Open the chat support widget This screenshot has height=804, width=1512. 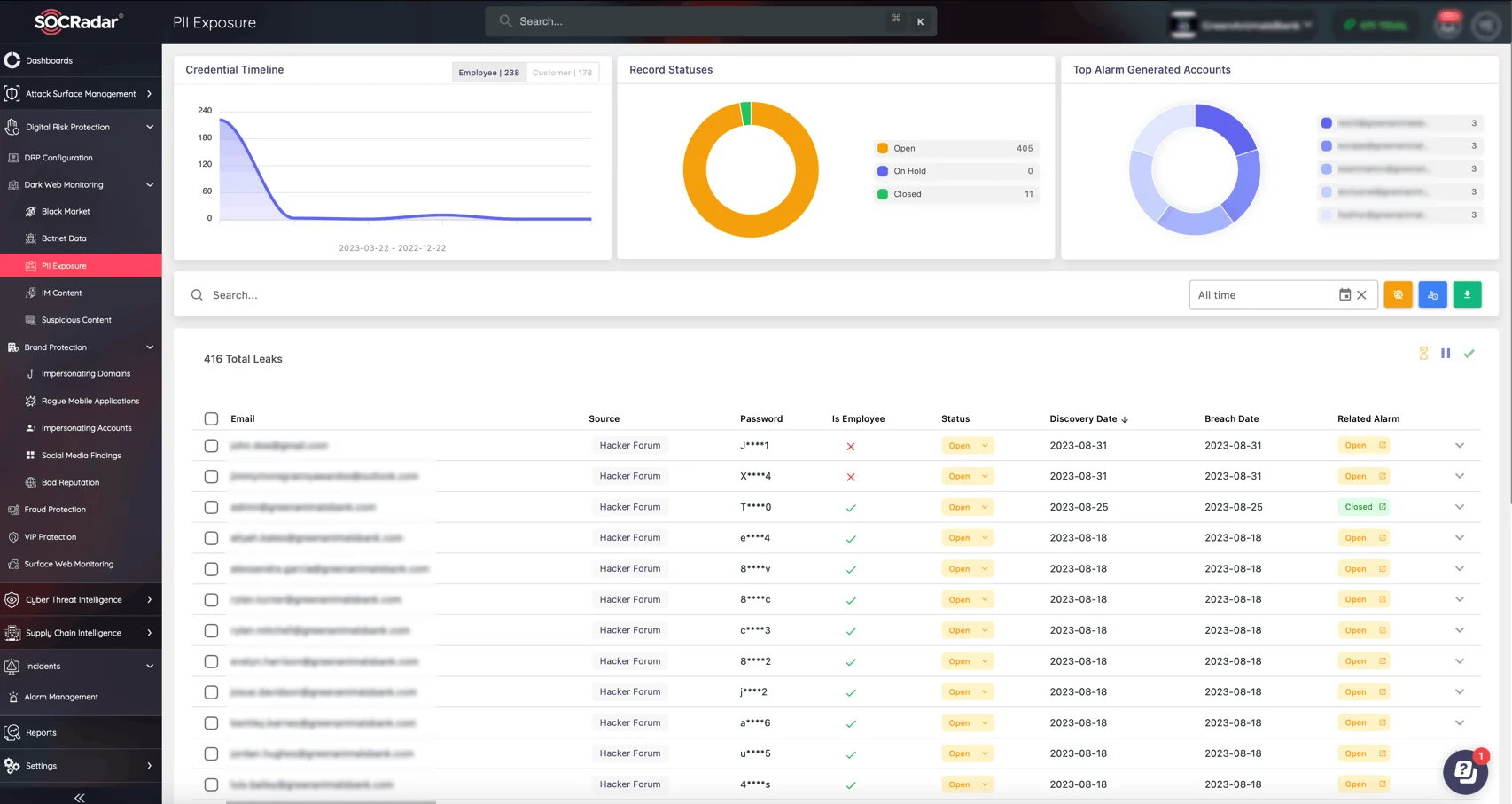point(1465,772)
